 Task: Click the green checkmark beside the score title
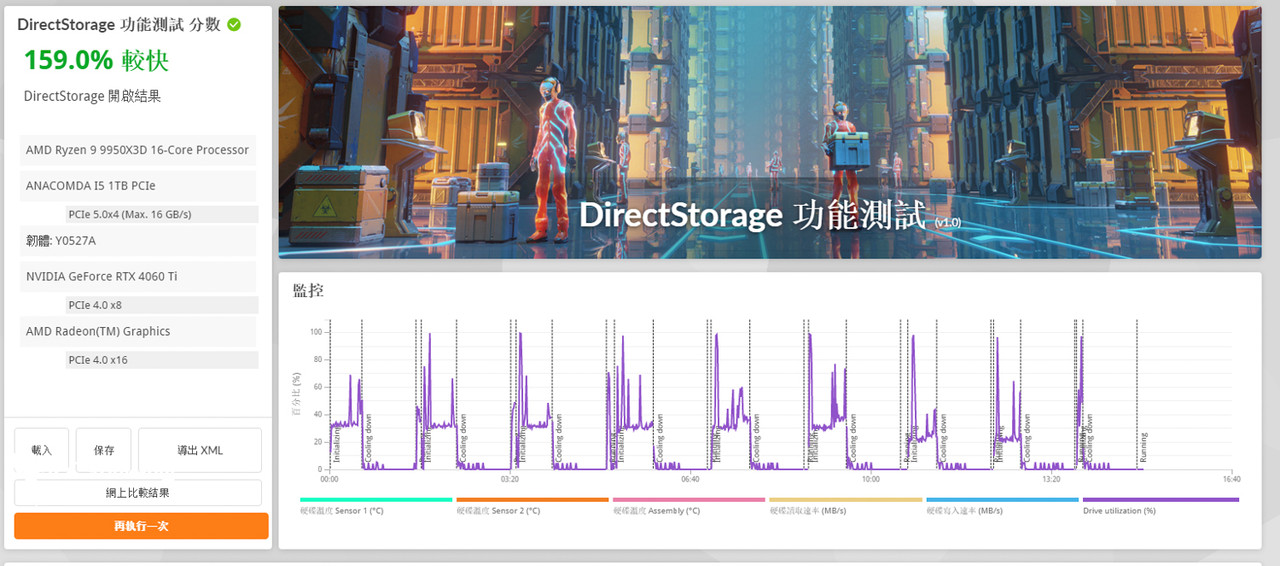click(234, 25)
